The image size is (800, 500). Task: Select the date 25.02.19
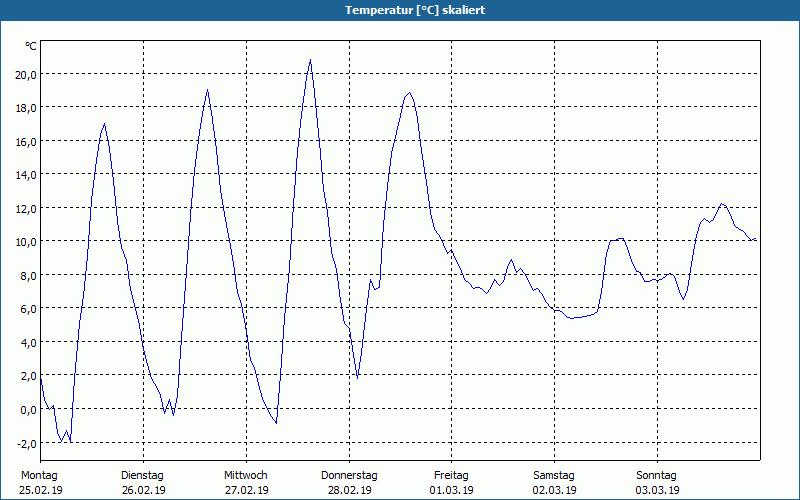point(41,490)
